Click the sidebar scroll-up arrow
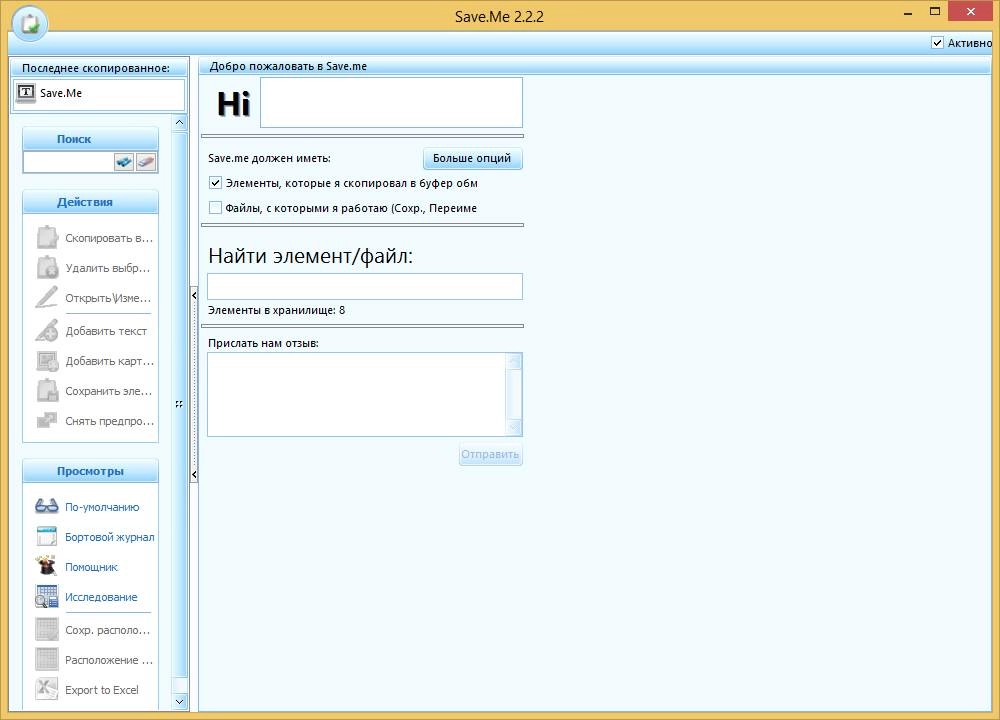This screenshot has width=1000, height=720. tap(179, 122)
